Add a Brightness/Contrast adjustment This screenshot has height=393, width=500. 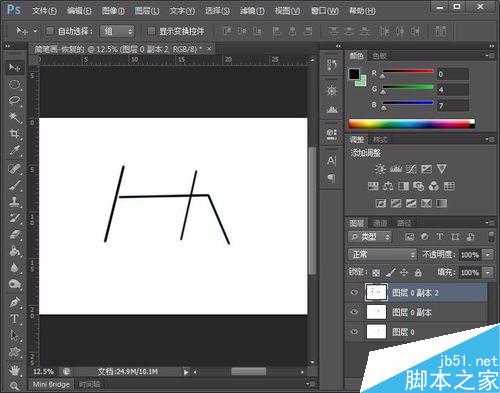click(x=380, y=169)
